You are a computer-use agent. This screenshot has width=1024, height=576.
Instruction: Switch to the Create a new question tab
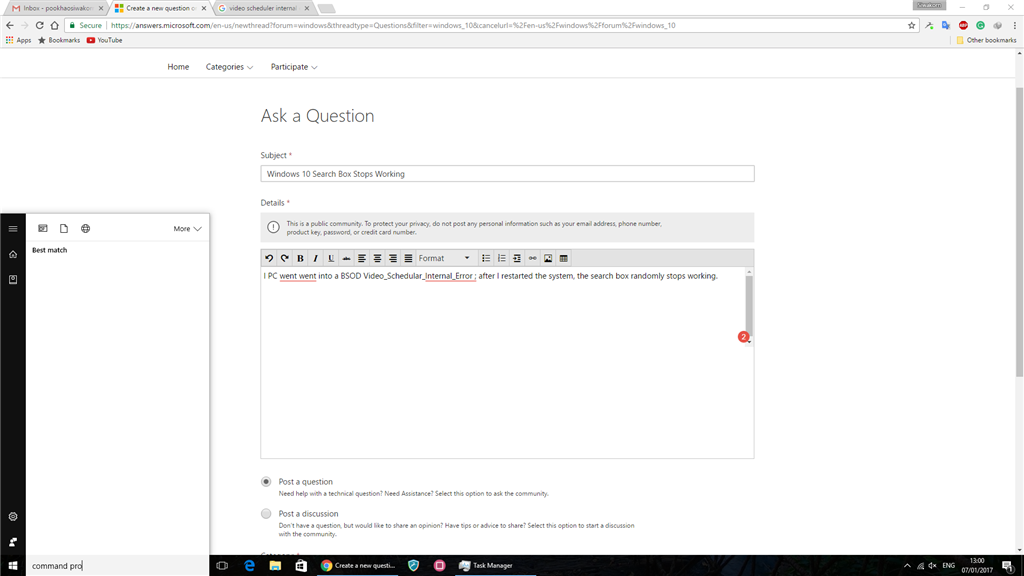160,8
